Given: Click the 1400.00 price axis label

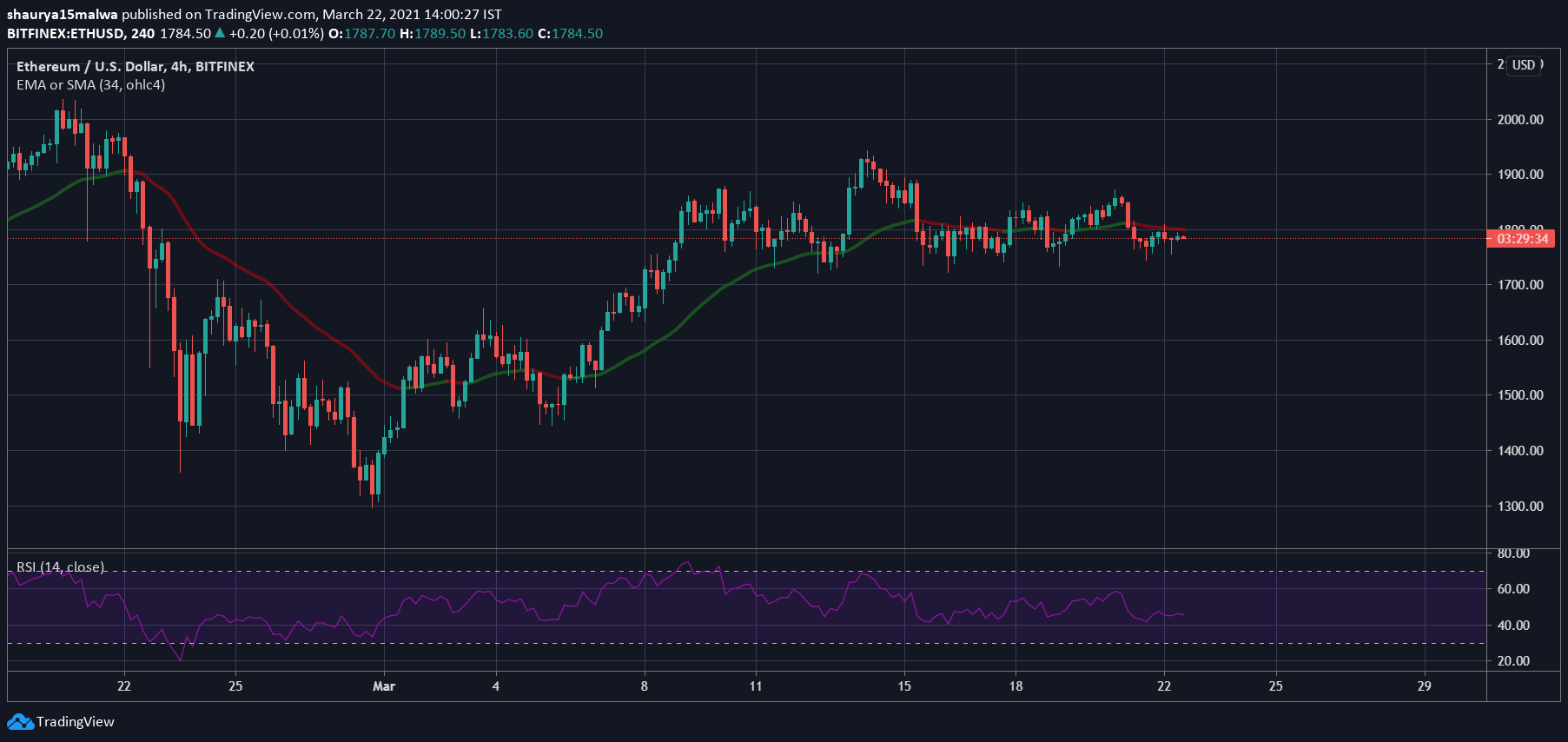Looking at the screenshot, I should click(x=1520, y=451).
